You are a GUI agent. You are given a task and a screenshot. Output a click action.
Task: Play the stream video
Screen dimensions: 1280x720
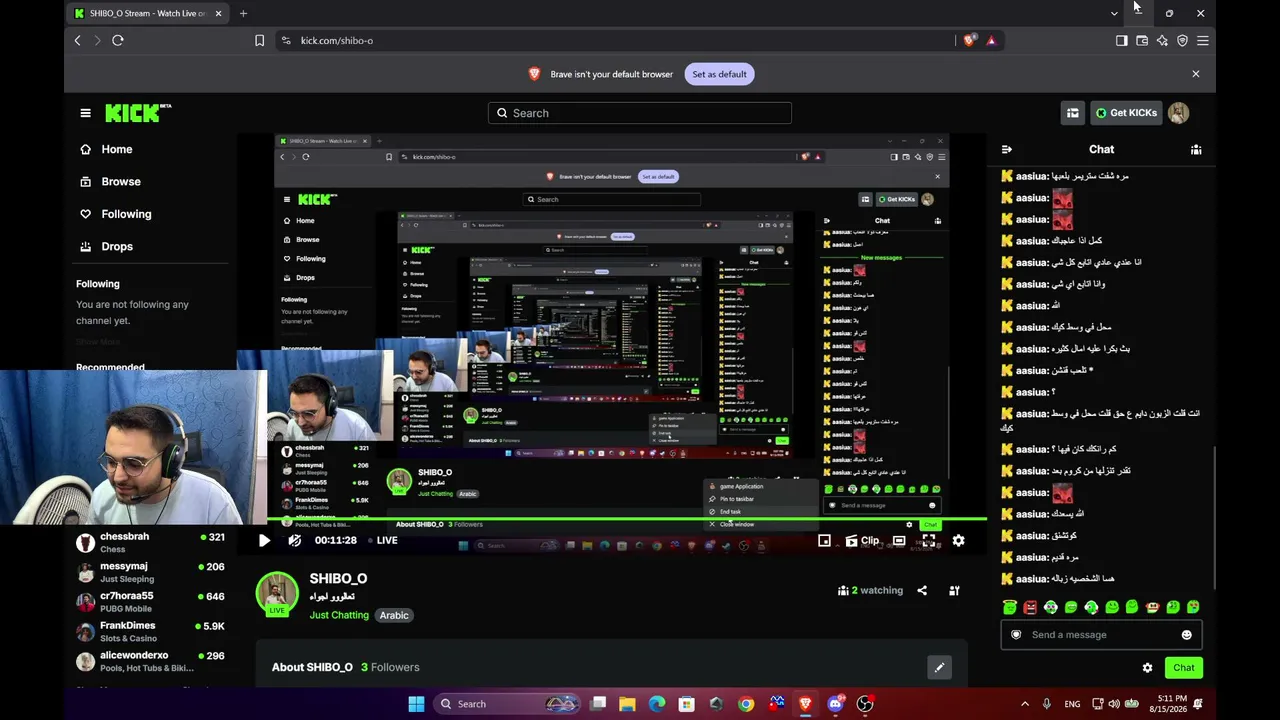[264, 540]
